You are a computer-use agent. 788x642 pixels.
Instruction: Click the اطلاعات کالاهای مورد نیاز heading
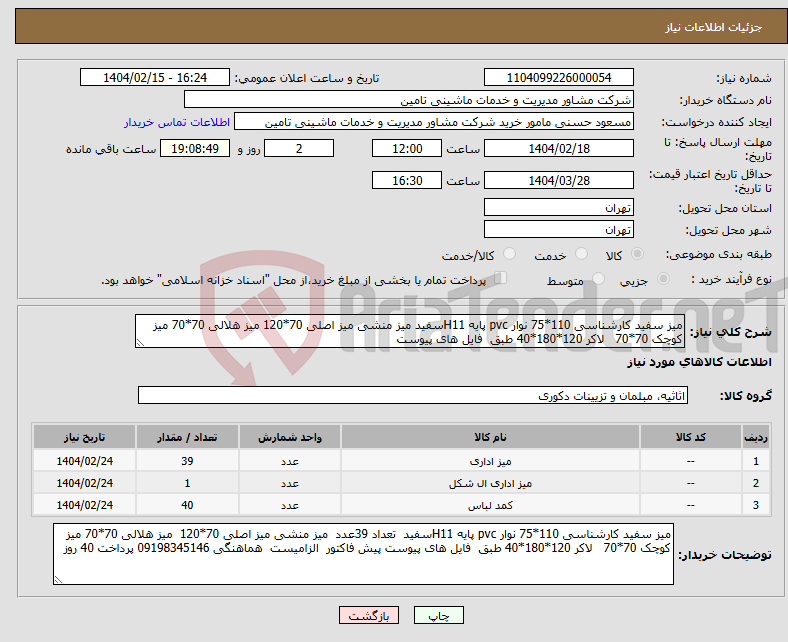[x=699, y=362]
